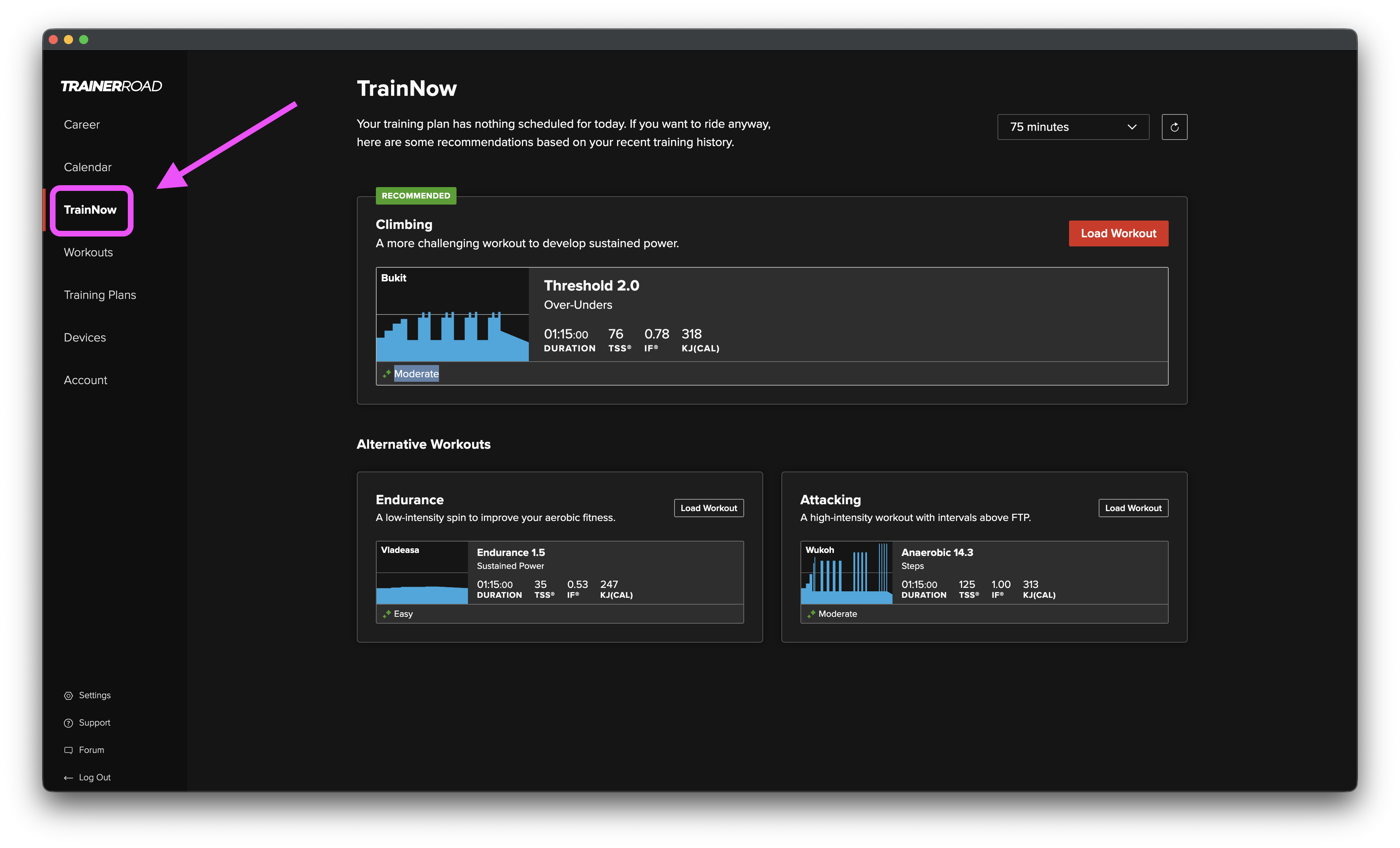Click the Anaerobic 14.3 workout title
The image size is (1400, 848).
click(x=937, y=552)
